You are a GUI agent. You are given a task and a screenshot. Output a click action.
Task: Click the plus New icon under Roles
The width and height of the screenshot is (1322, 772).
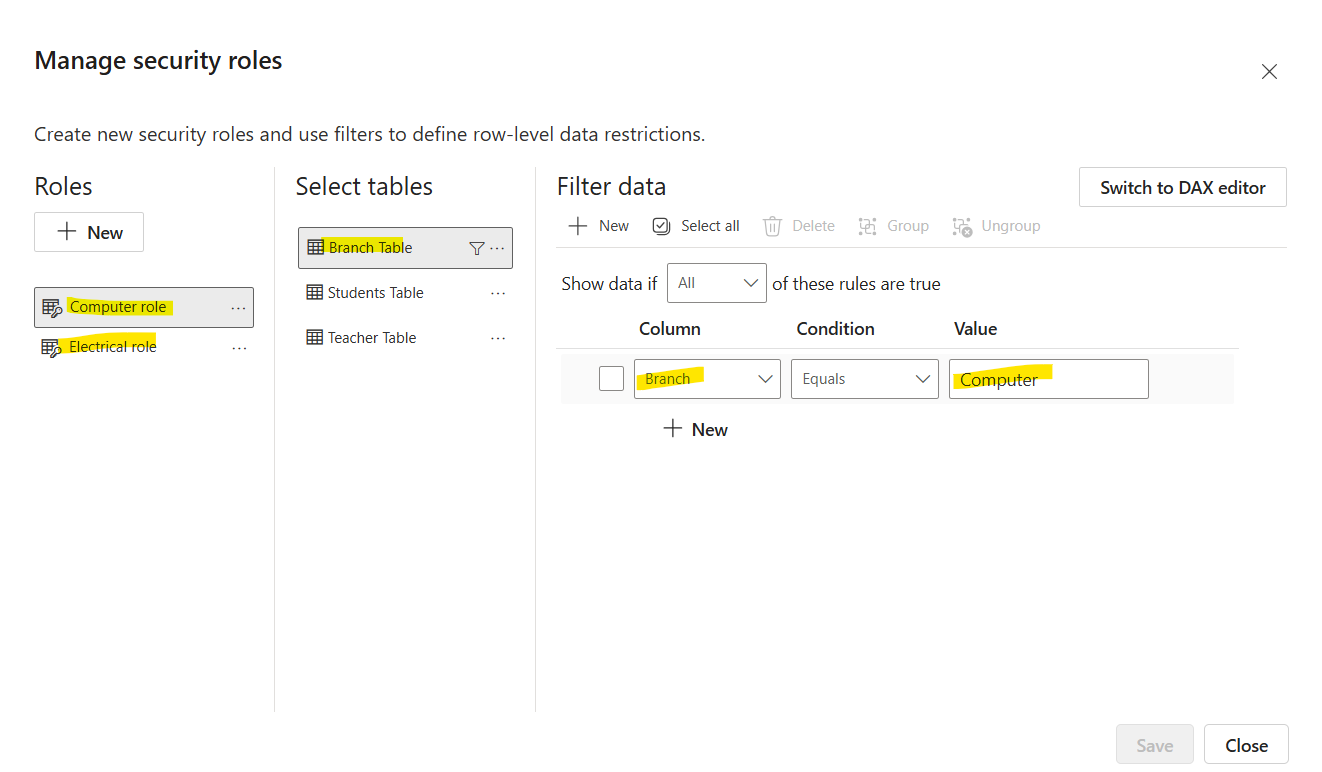89,232
